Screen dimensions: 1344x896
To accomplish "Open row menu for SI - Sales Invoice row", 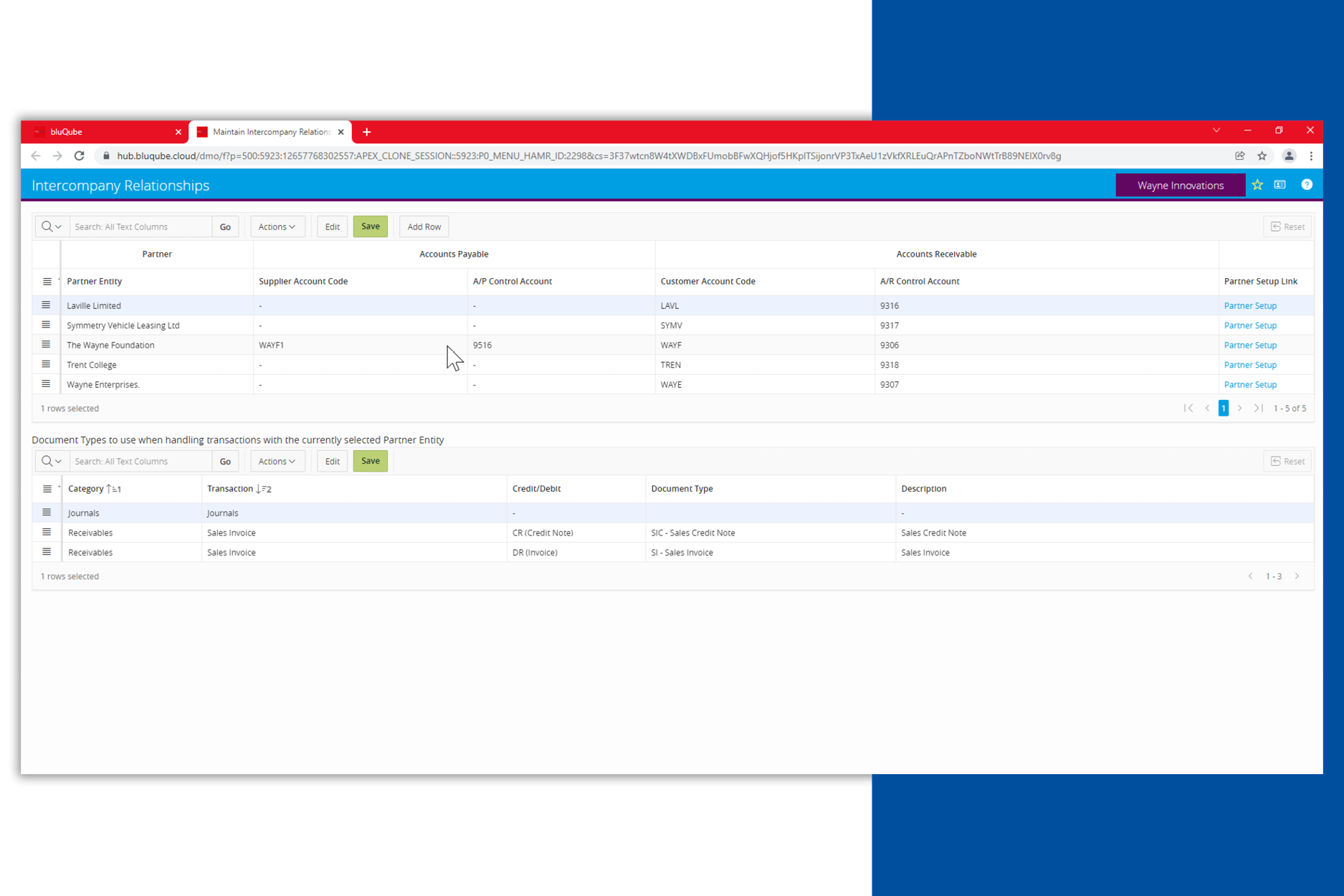I will pos(47,552).
